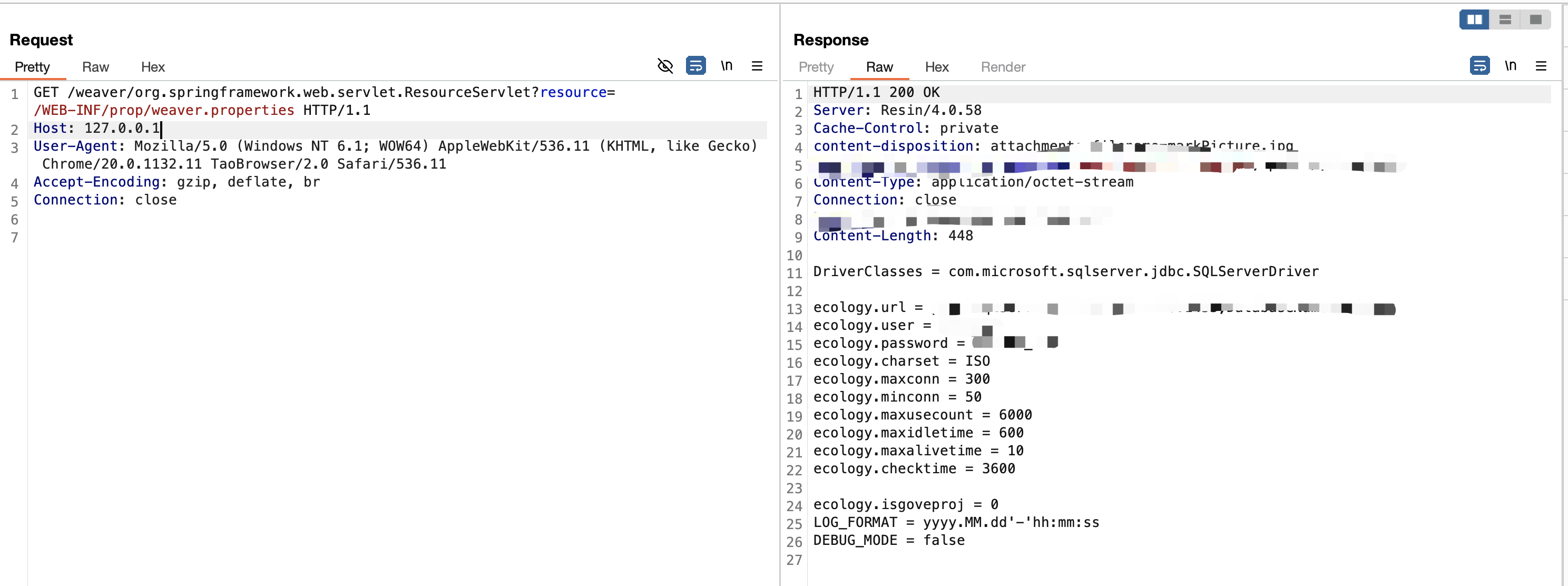
Task: Click the ecology.password line
Action: (936, 343)
